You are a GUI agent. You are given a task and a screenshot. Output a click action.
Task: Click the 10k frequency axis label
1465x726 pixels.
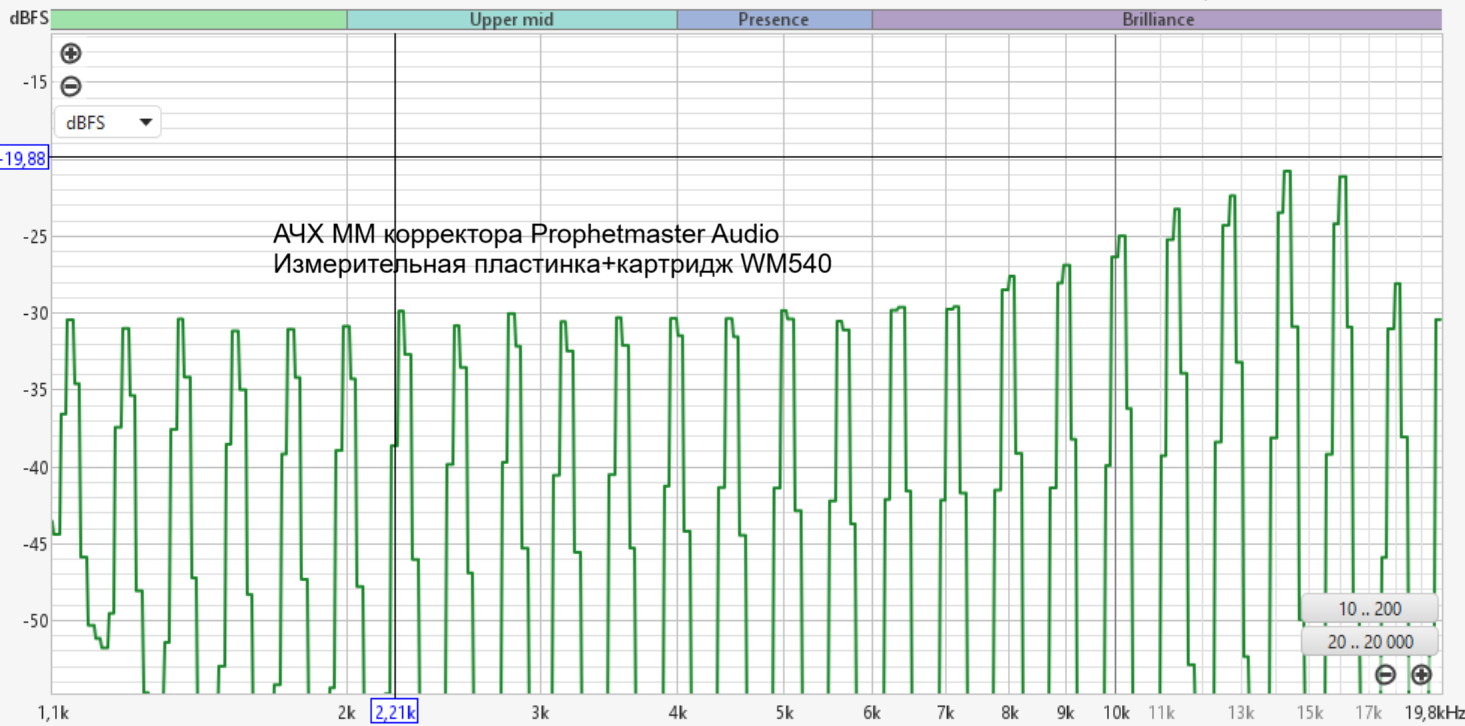tap(1116, 712)
